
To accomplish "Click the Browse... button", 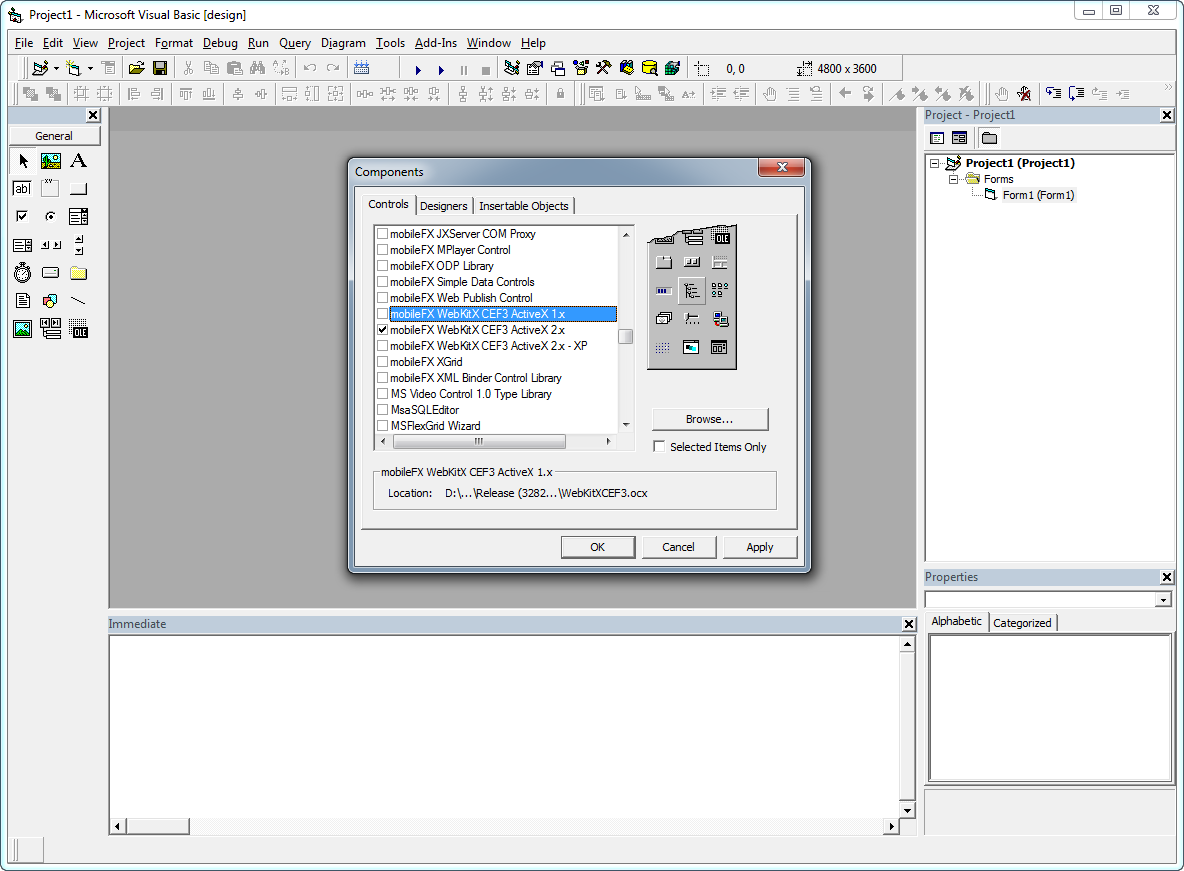I will click(x=710, y=419).
